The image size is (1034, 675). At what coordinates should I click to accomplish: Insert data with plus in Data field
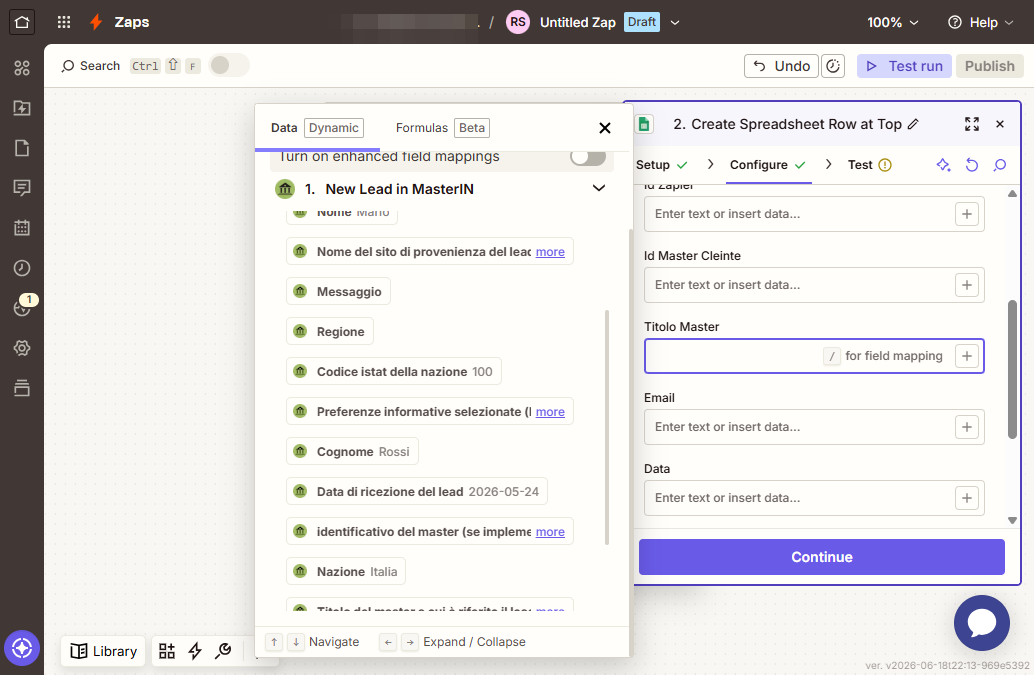pyautogui.click(x=967, y=498)
